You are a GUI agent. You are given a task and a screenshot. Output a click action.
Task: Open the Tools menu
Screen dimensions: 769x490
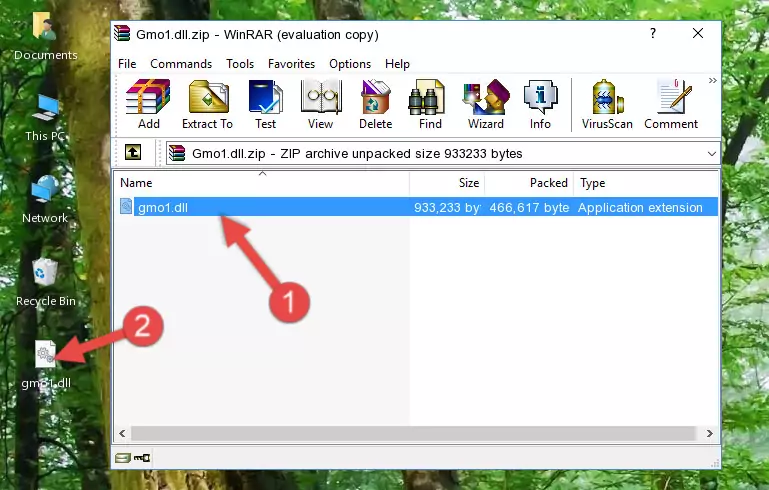coord(240,64)
